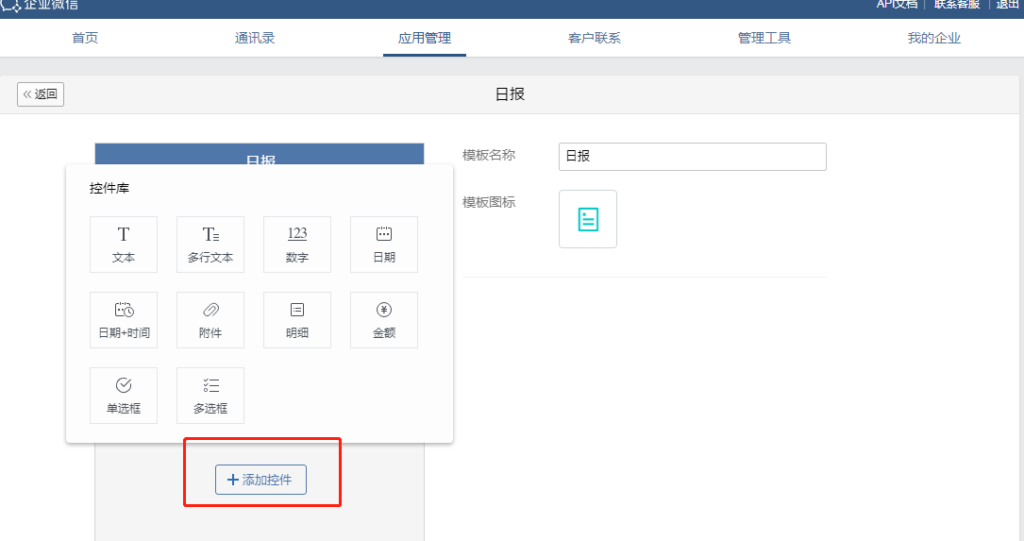The image size is (1024, 541).
Task: Add the 多选框 checkbox control
Action: 210,395
